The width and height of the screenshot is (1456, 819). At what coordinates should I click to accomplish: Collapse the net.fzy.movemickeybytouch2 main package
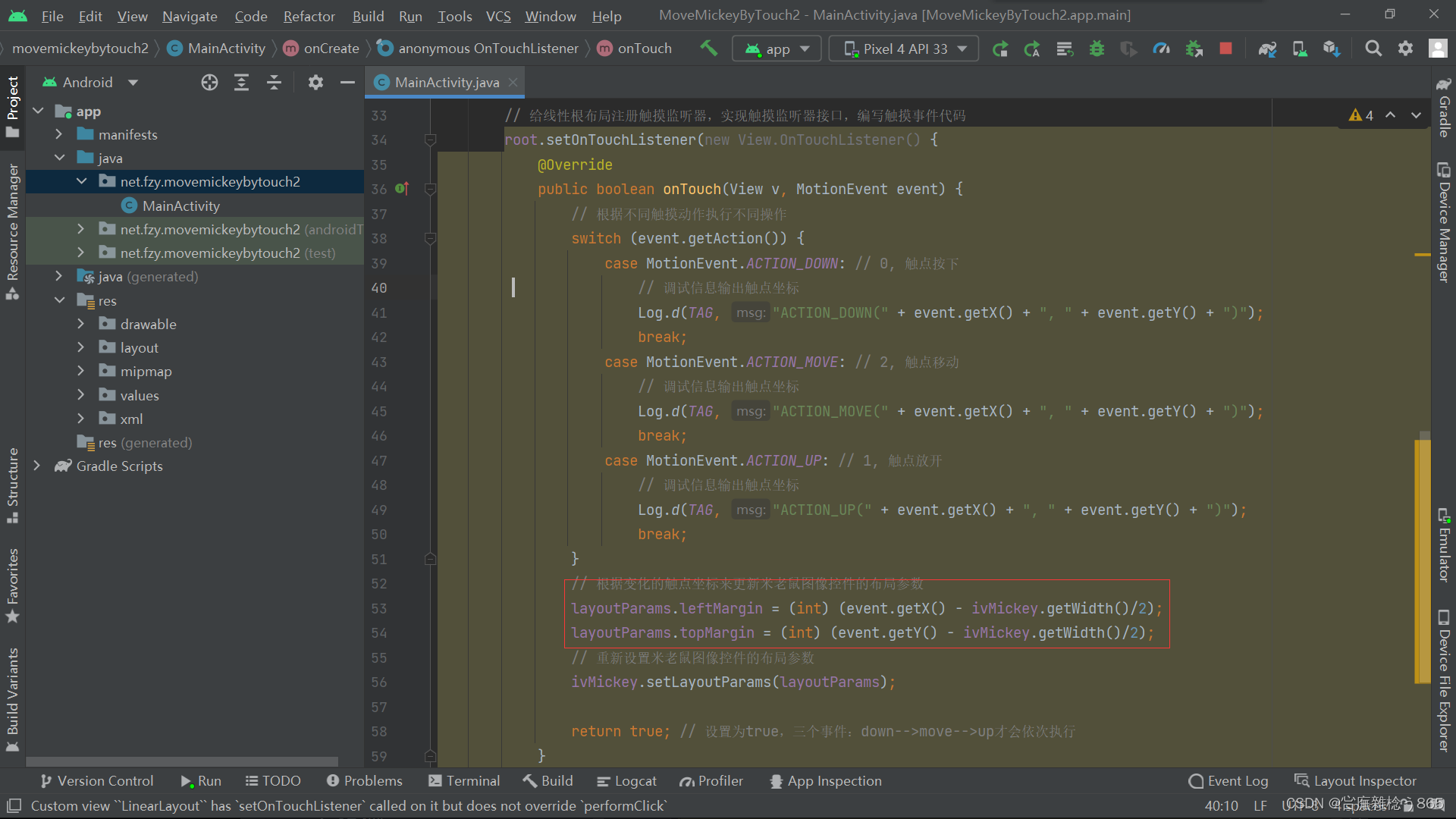[x=81, y=181]
